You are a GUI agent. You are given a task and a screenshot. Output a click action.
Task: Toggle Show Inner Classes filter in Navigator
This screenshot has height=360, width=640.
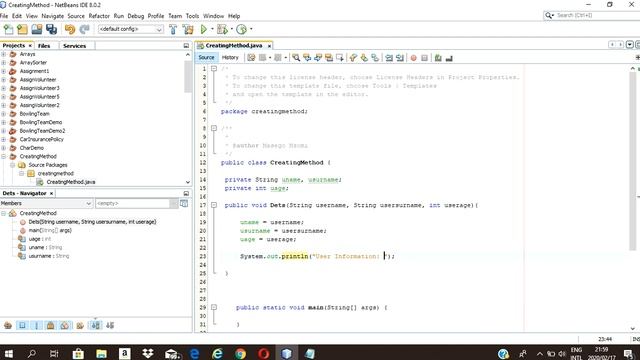coord(65,325)
